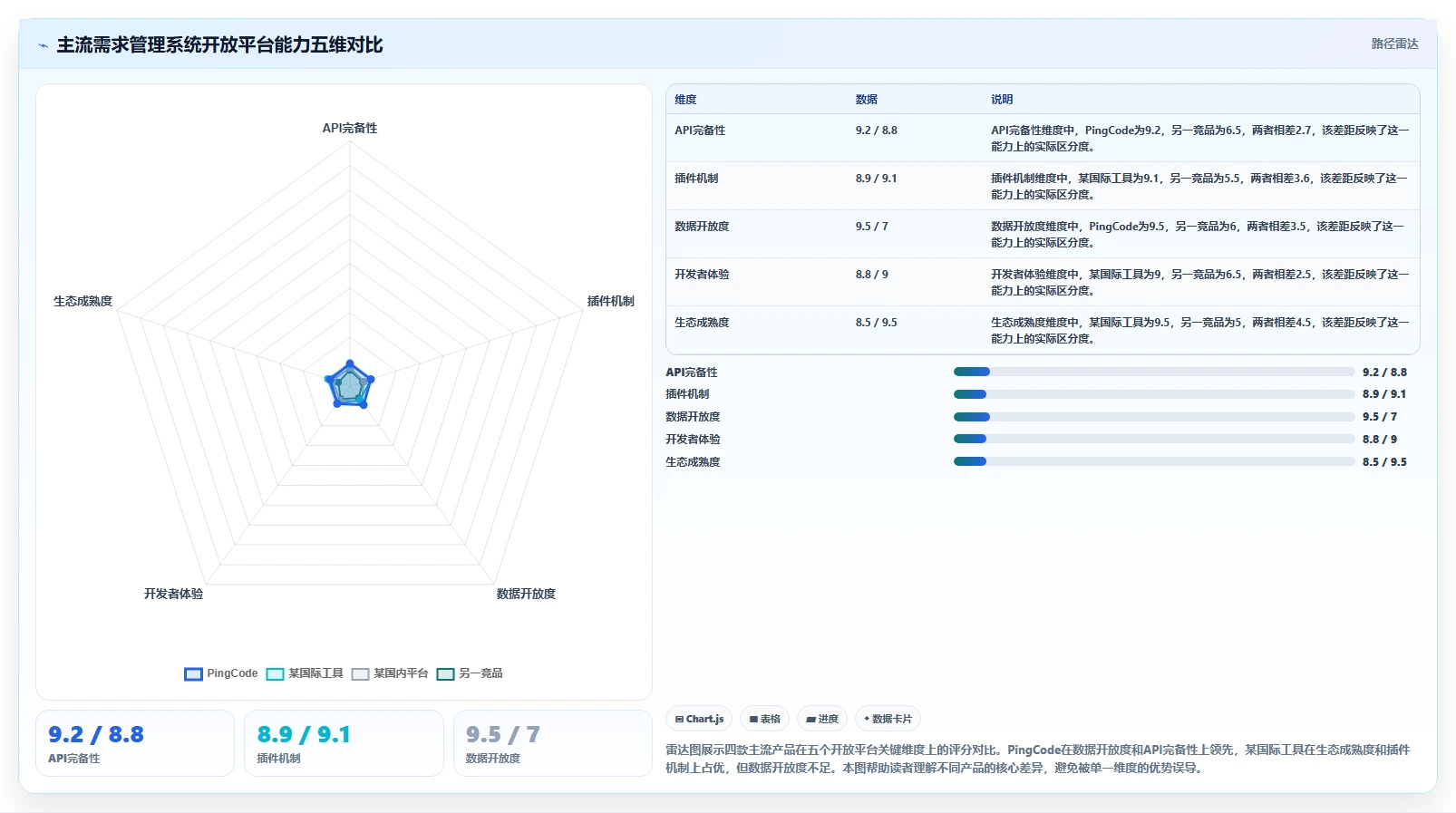Click the 主流需求管理系统 dashboard title
Viewport: 1456px width, 813px height.
pos(219,45)
